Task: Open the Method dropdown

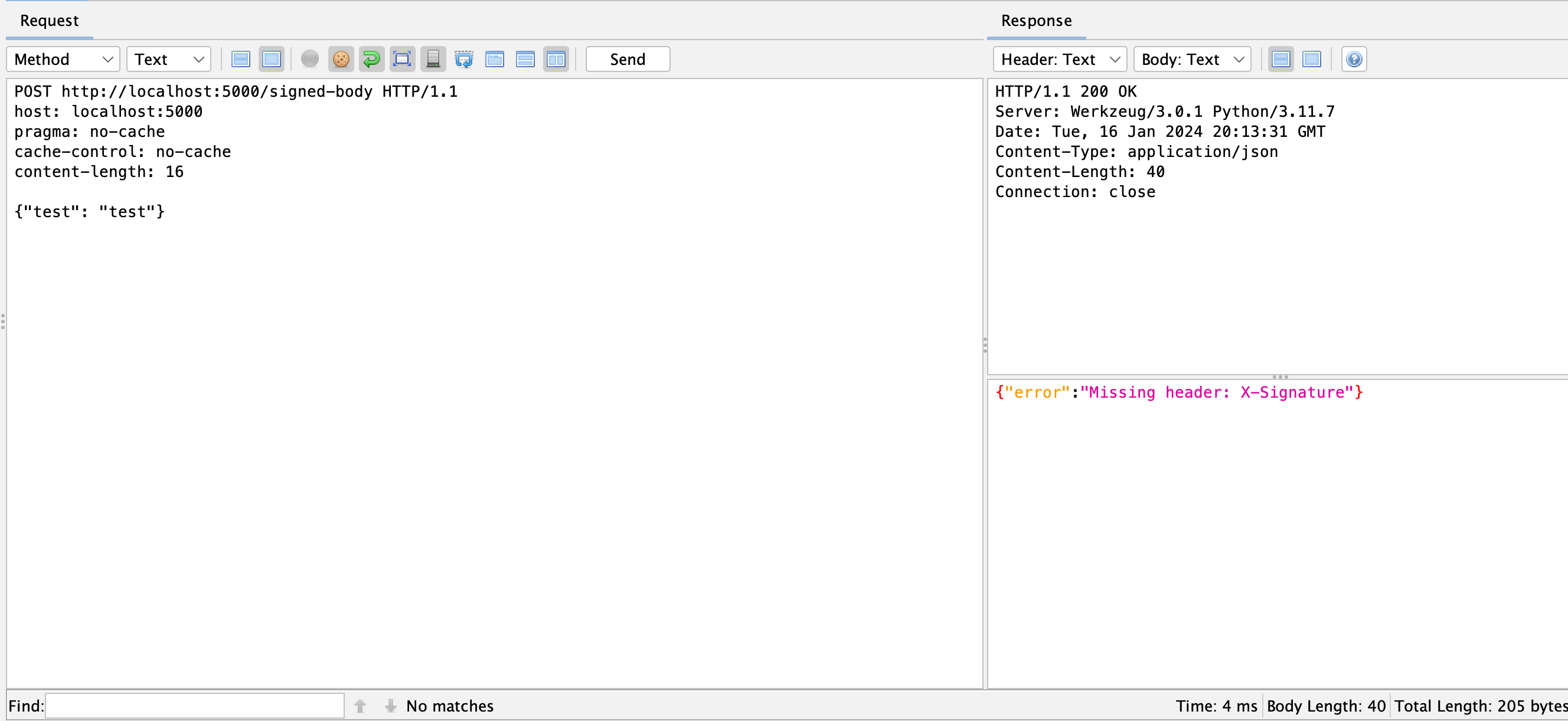Action: [x=63, y=59]
